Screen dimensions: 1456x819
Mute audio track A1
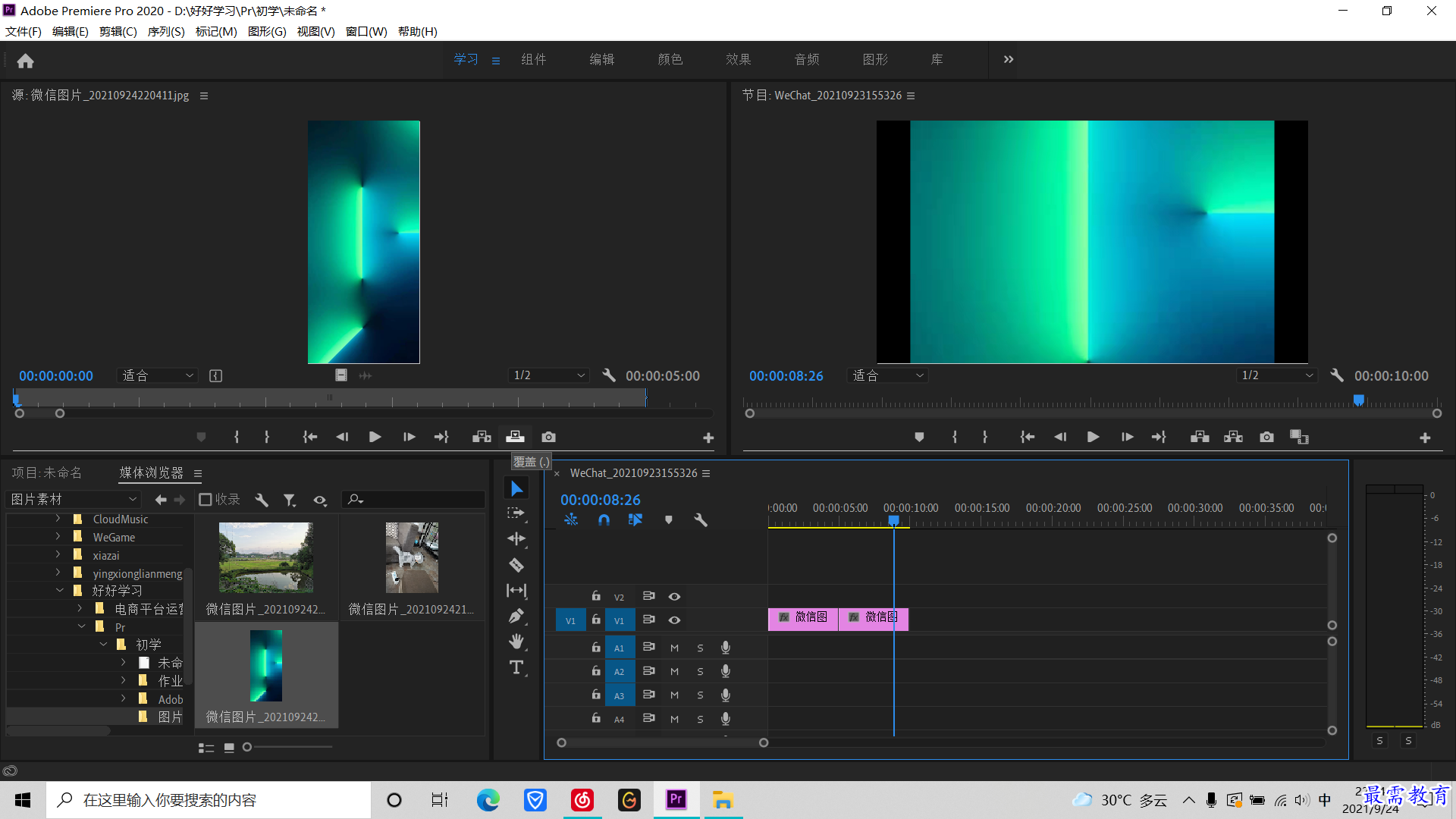pos(674,648)
